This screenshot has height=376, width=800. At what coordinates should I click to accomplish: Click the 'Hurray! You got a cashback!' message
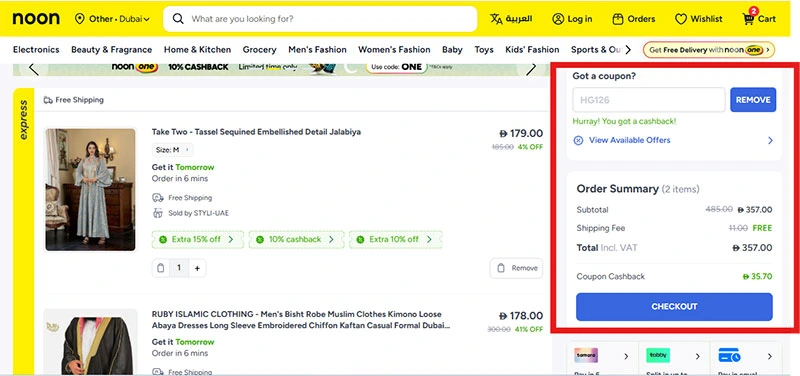click(x=624, y=121)
